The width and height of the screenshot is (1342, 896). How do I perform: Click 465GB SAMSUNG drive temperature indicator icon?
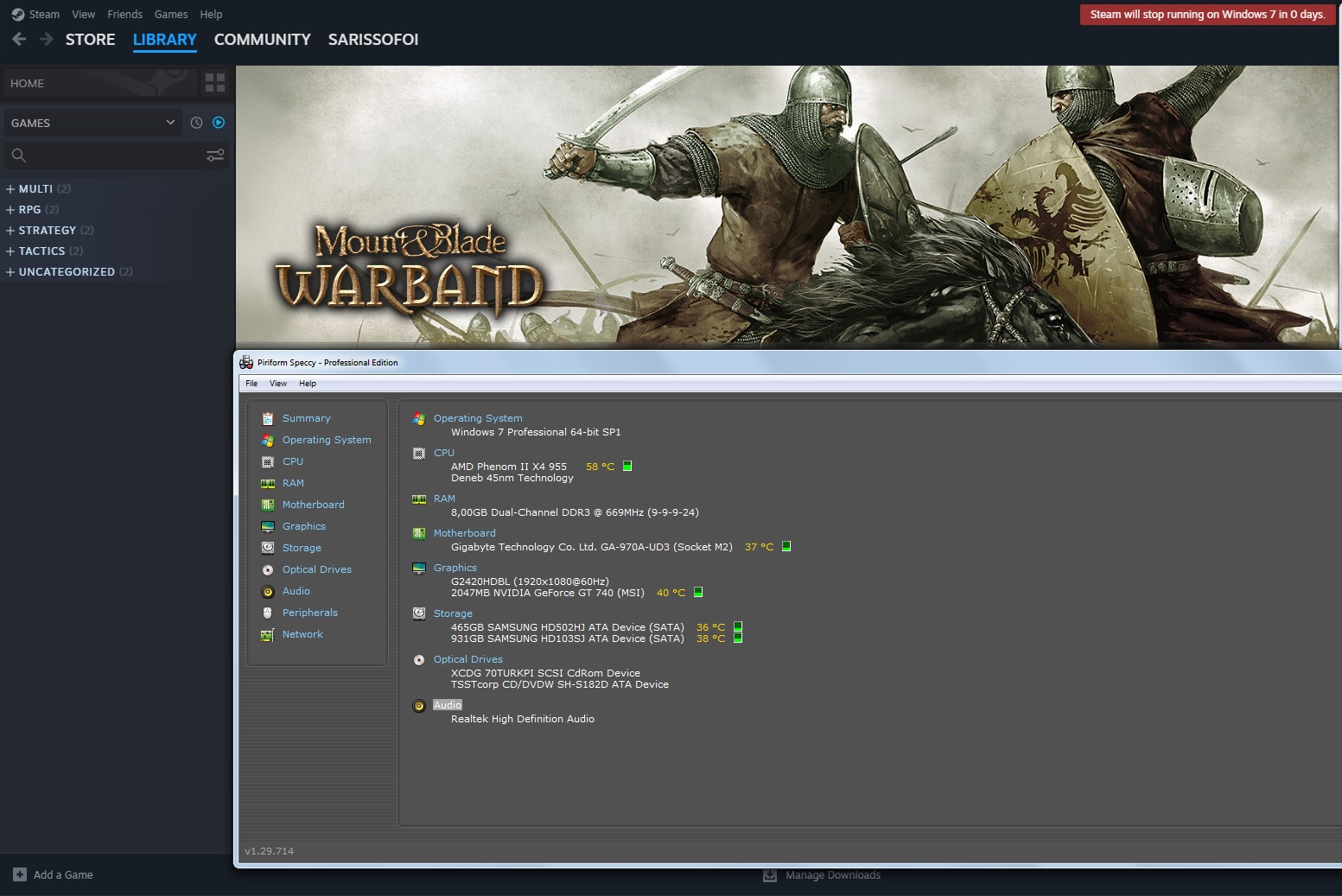click(x=738, y=626)
